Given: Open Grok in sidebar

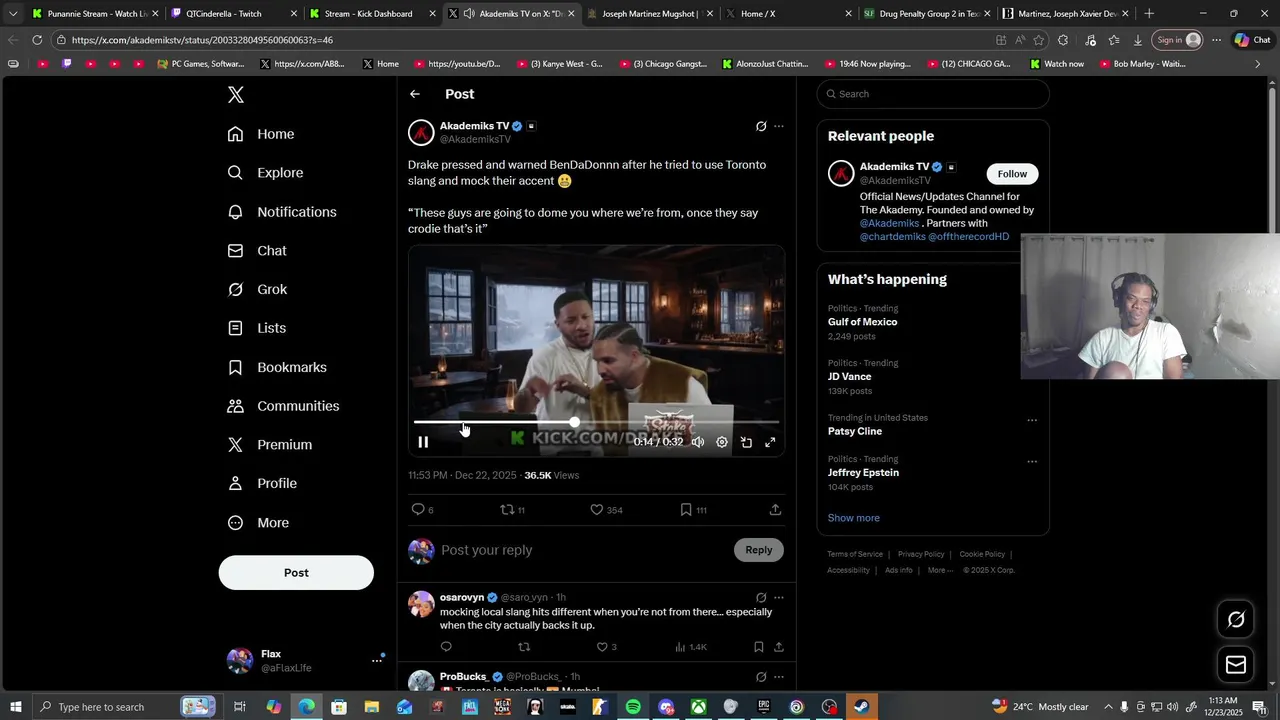Looking at the screenshot, I should pos(257,289).
